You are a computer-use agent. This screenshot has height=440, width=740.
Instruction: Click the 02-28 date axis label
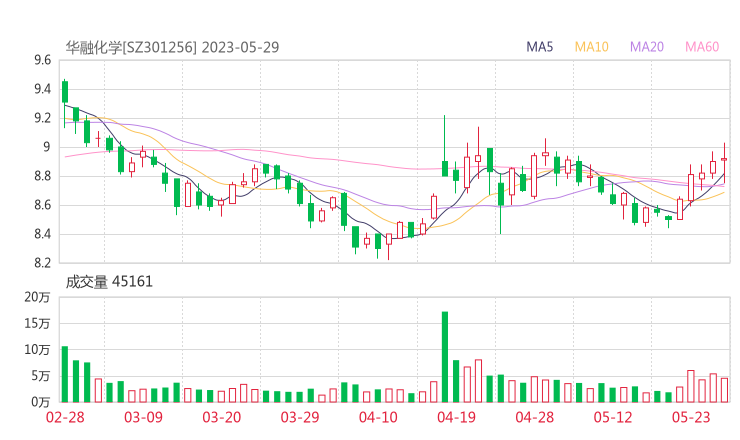pos(65,417)
